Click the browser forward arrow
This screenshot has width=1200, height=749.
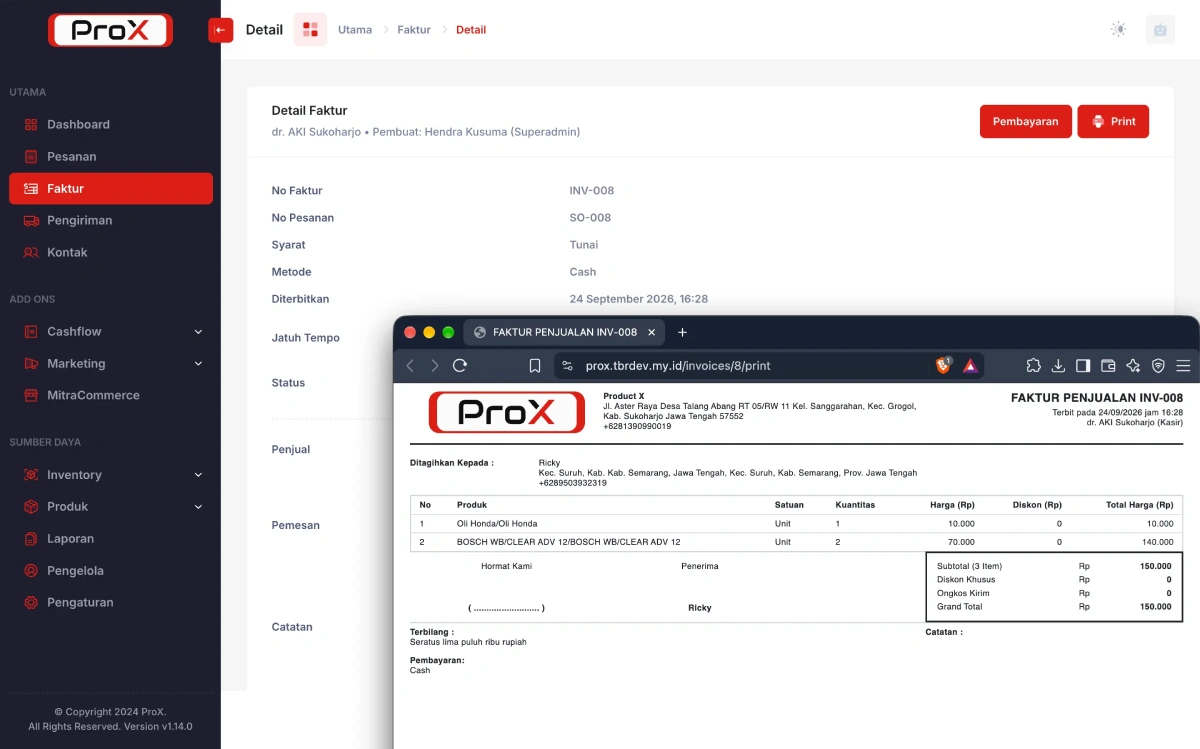(x=435, y=366)
